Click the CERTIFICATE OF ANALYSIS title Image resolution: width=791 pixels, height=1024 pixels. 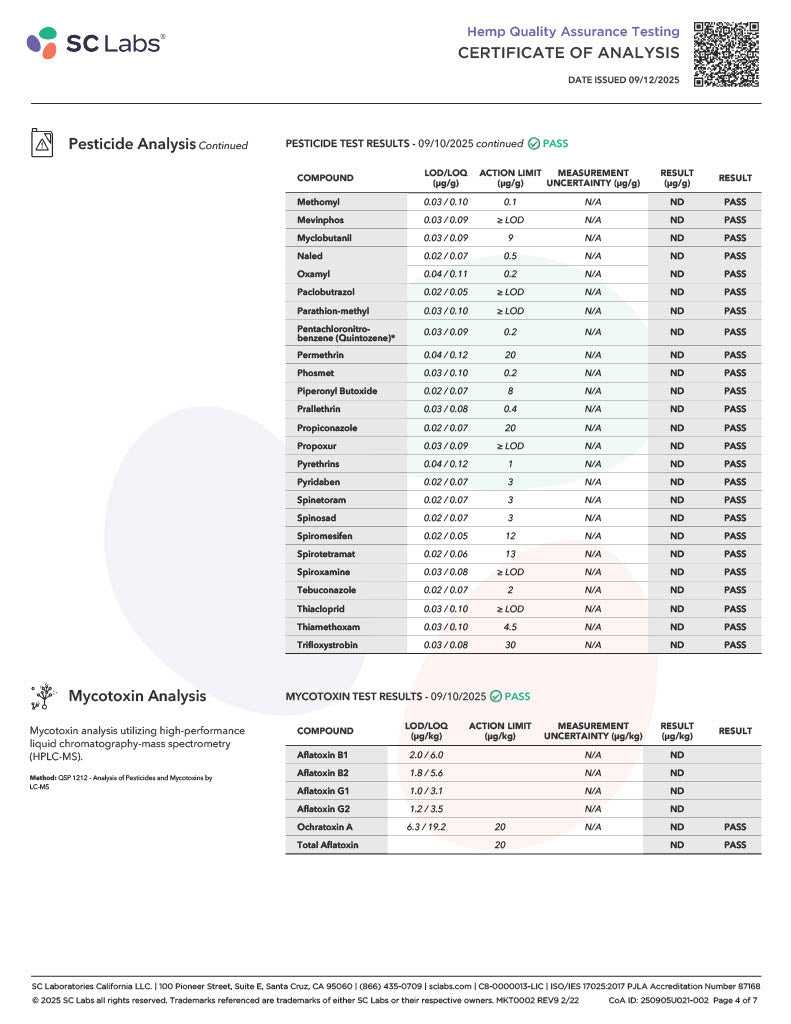click(x=568, y=53)
